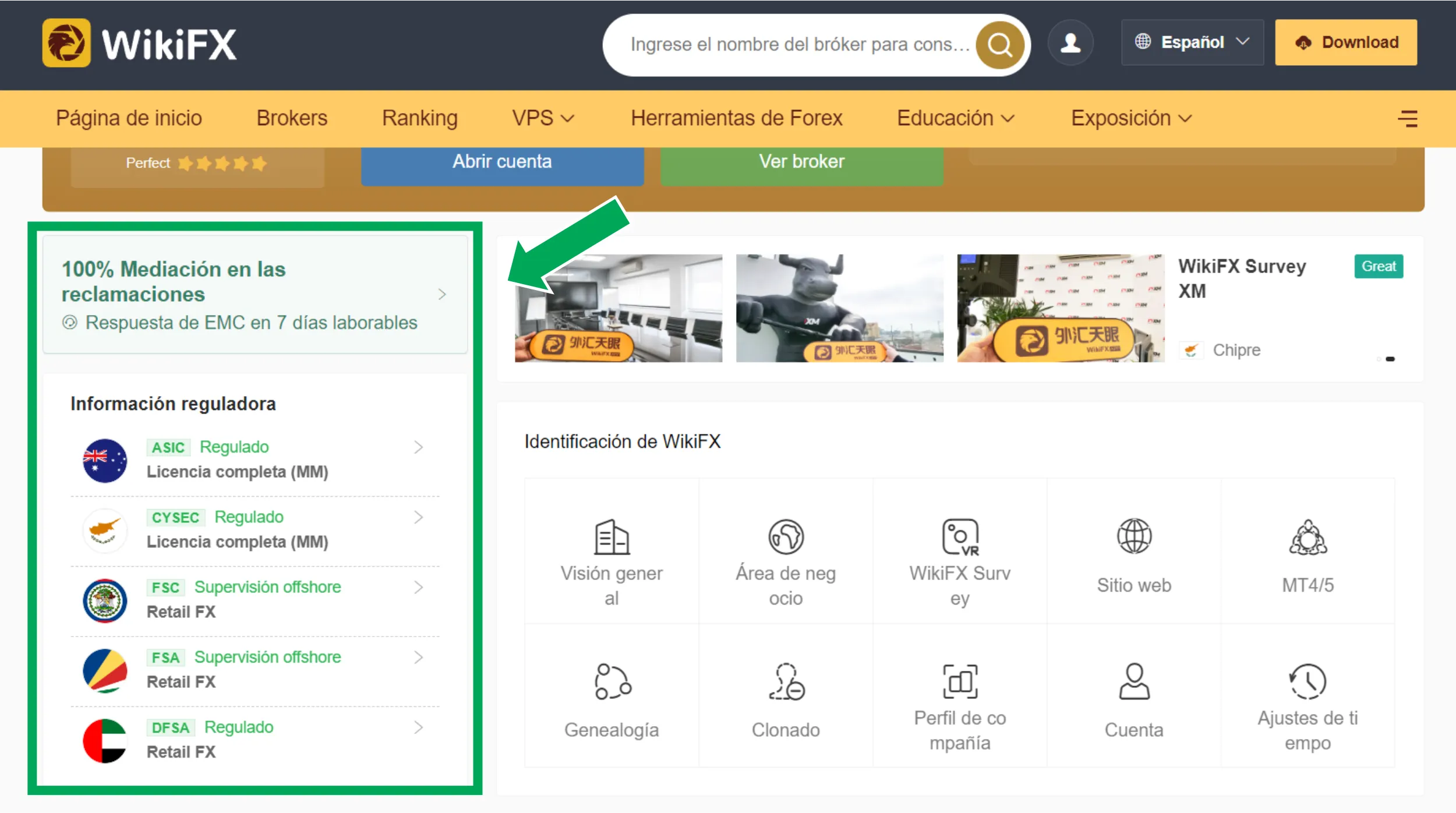Click the Australia flag beside ASIC
The width and height of the screenshot is (1456, 813).
point(105,460)
